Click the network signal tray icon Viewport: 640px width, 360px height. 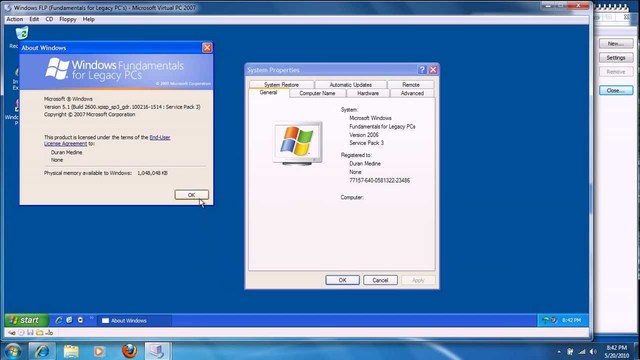pyautogui.click(x=582, y=351)
